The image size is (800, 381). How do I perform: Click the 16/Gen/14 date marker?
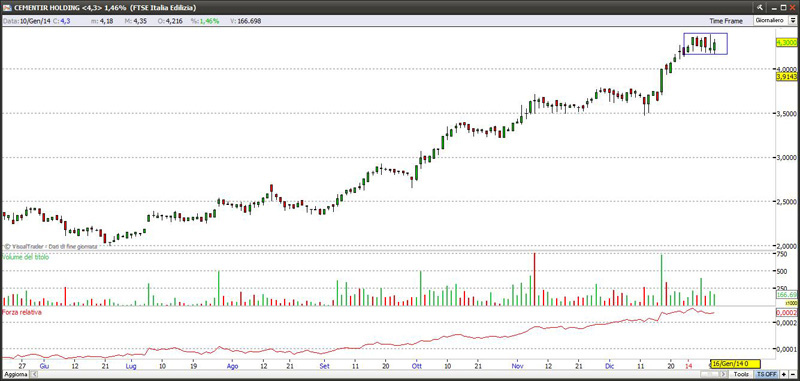coord(736,364)
